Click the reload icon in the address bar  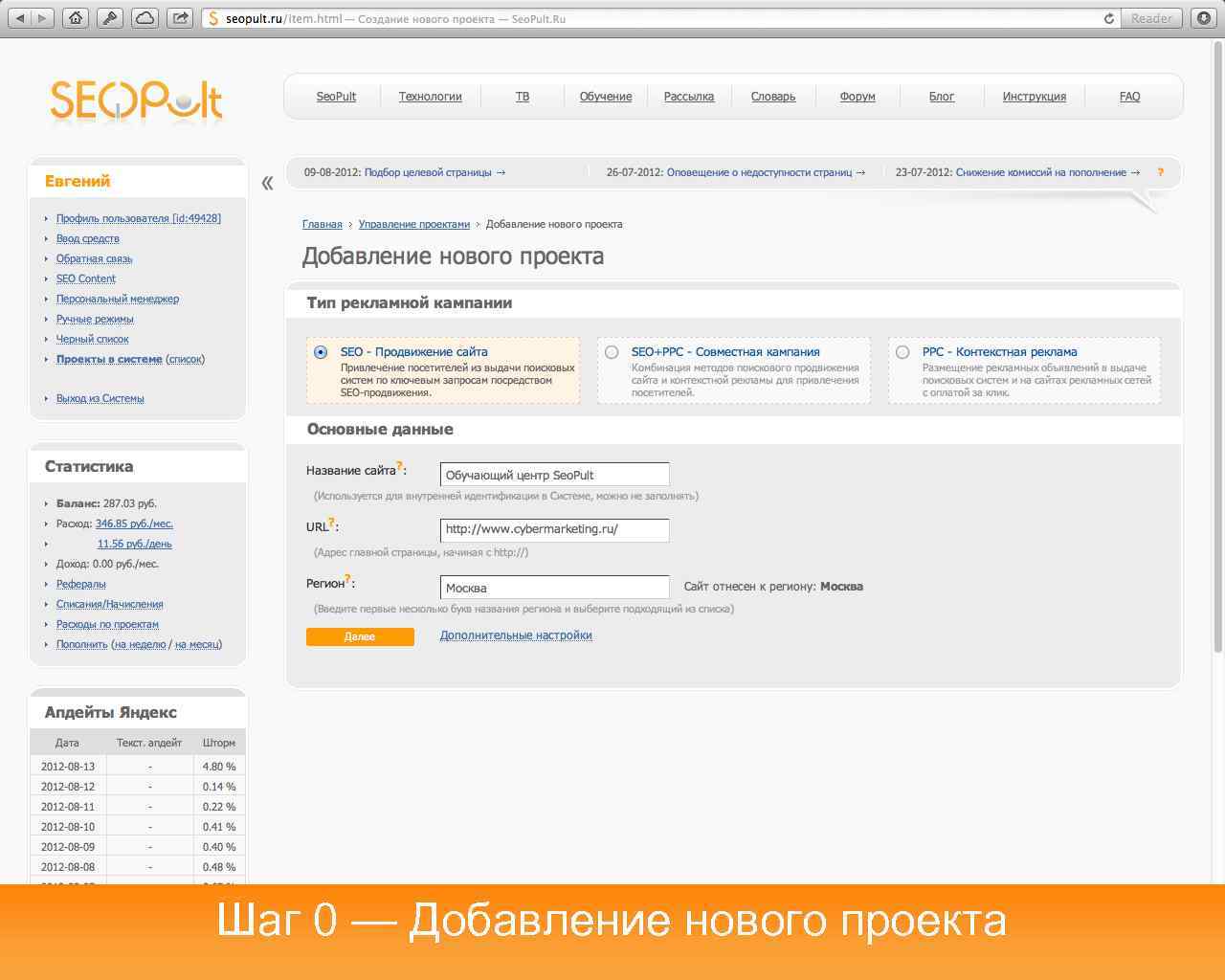1108,17
